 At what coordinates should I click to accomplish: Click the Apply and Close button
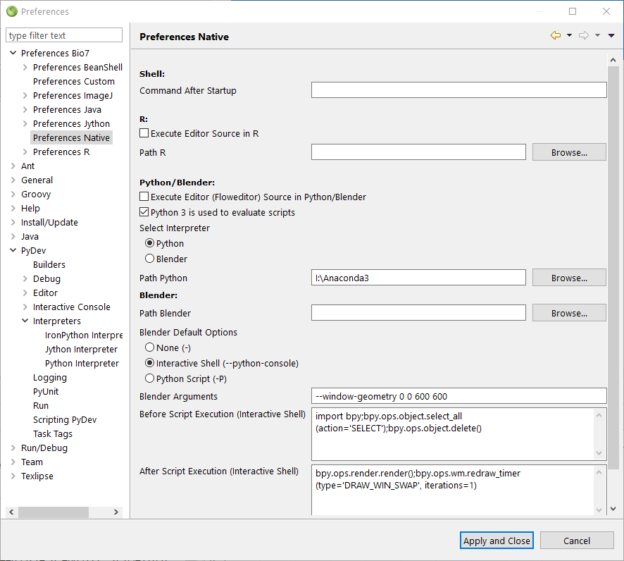[x=497, y=541]
